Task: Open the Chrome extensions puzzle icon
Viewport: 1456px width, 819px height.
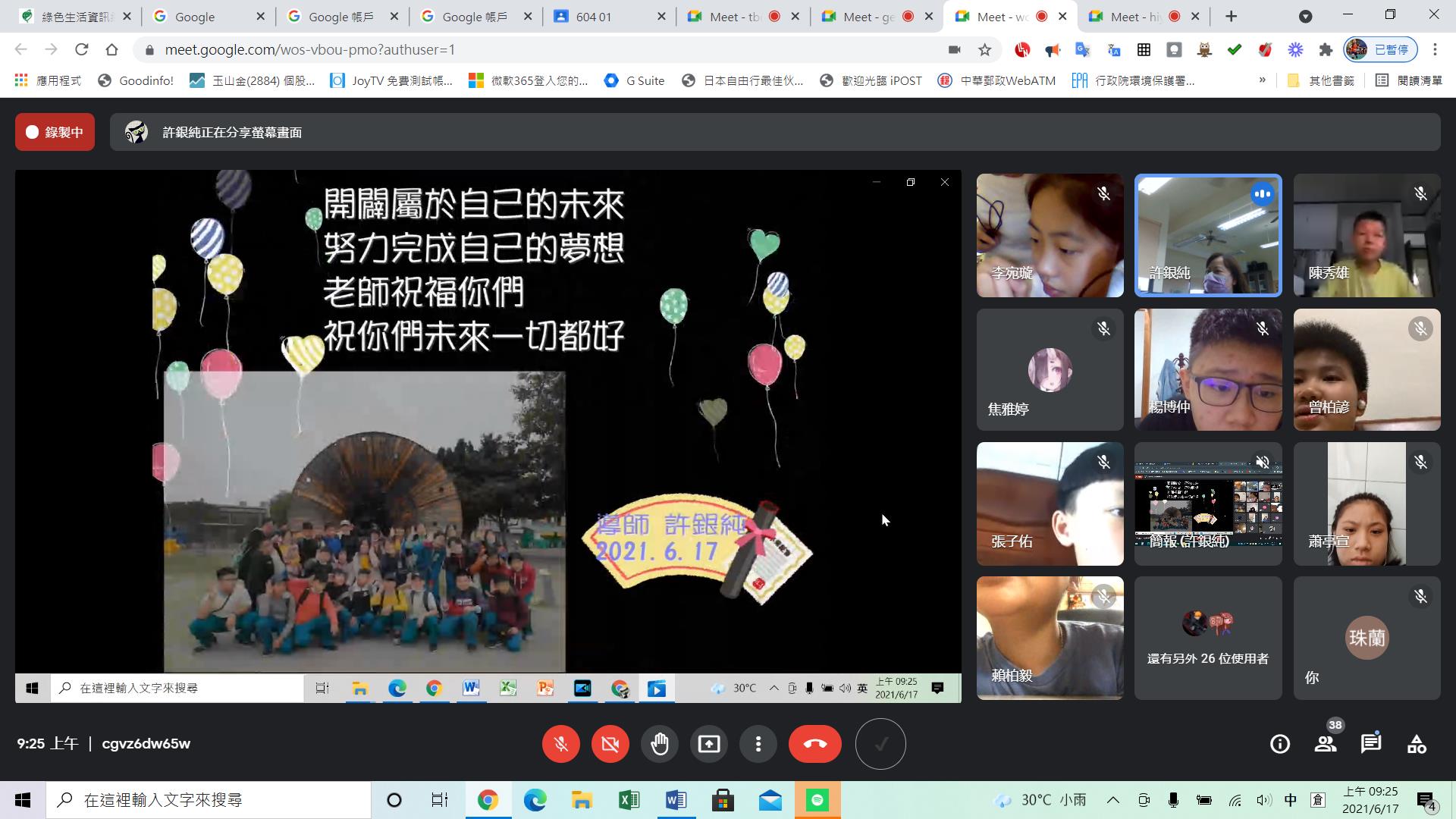Action: click(1326, 50)
